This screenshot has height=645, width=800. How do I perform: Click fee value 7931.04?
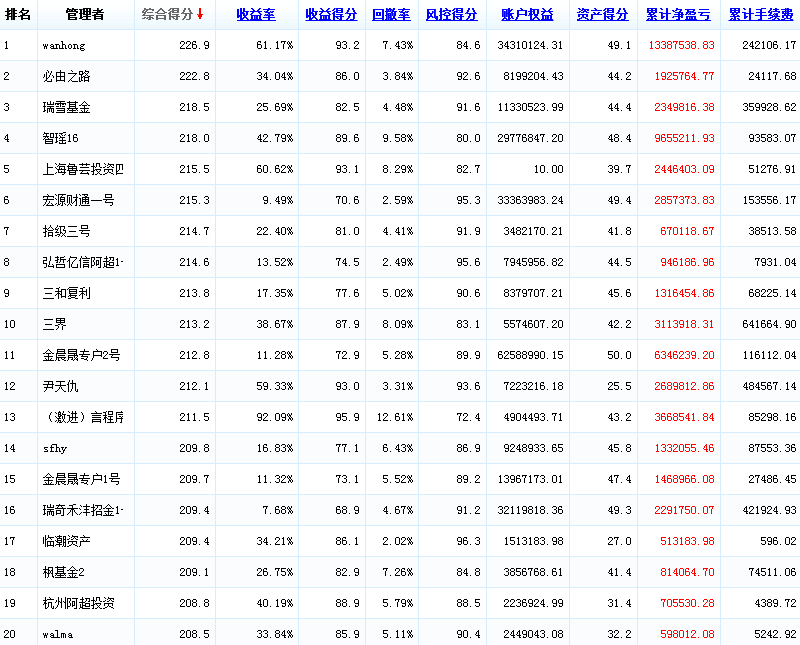pos(776,262)
